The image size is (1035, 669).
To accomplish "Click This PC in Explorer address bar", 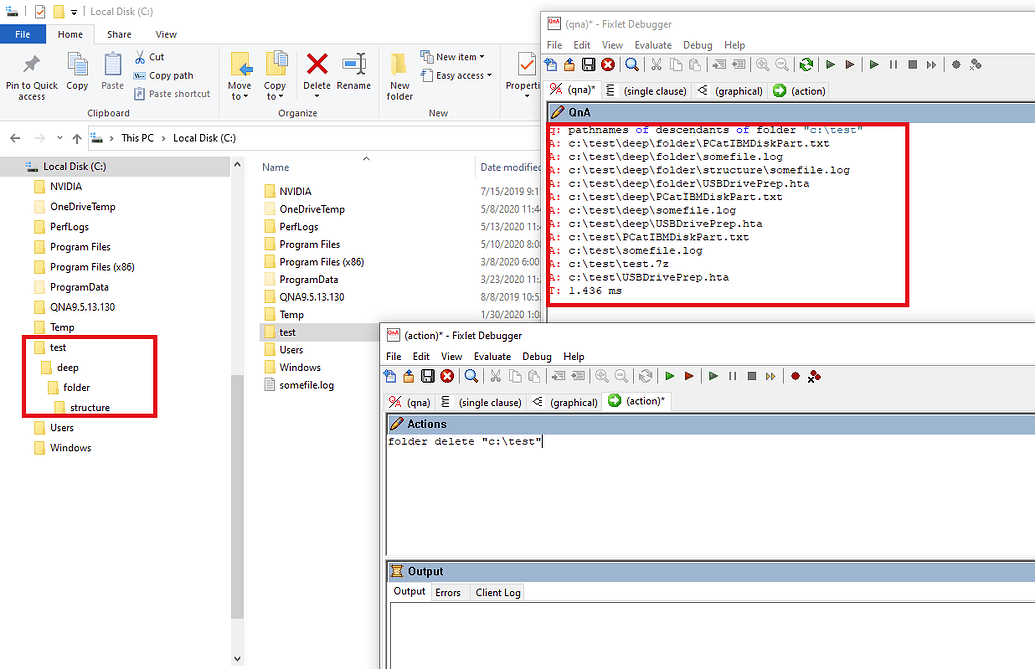I will (137, 138).
